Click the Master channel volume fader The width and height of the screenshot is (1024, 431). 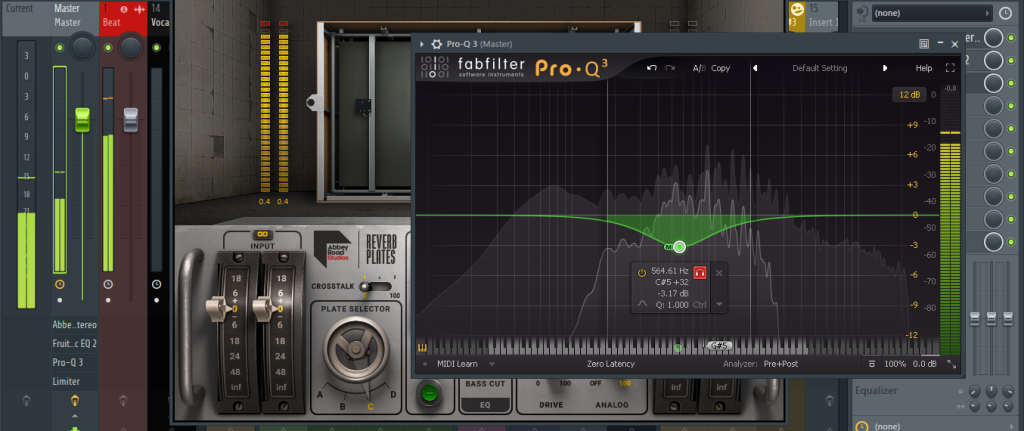(x=82, y=120)
